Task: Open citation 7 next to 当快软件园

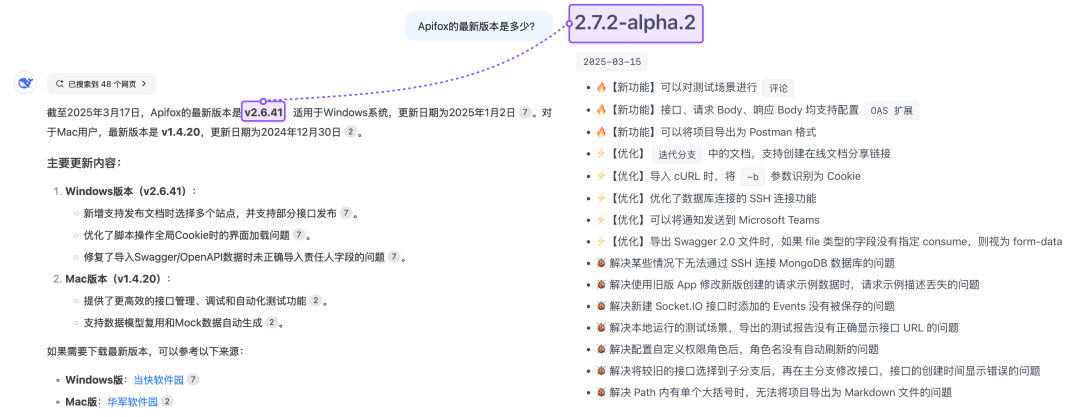Action: pos(193,380)
